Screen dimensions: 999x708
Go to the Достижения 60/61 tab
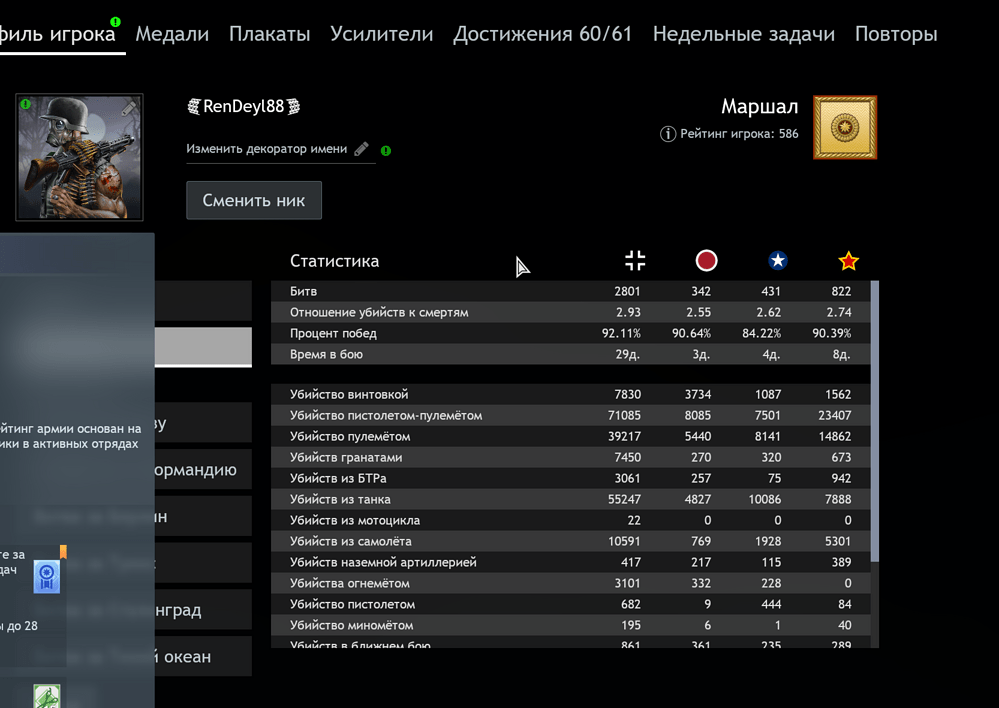[x=542, y=34]
